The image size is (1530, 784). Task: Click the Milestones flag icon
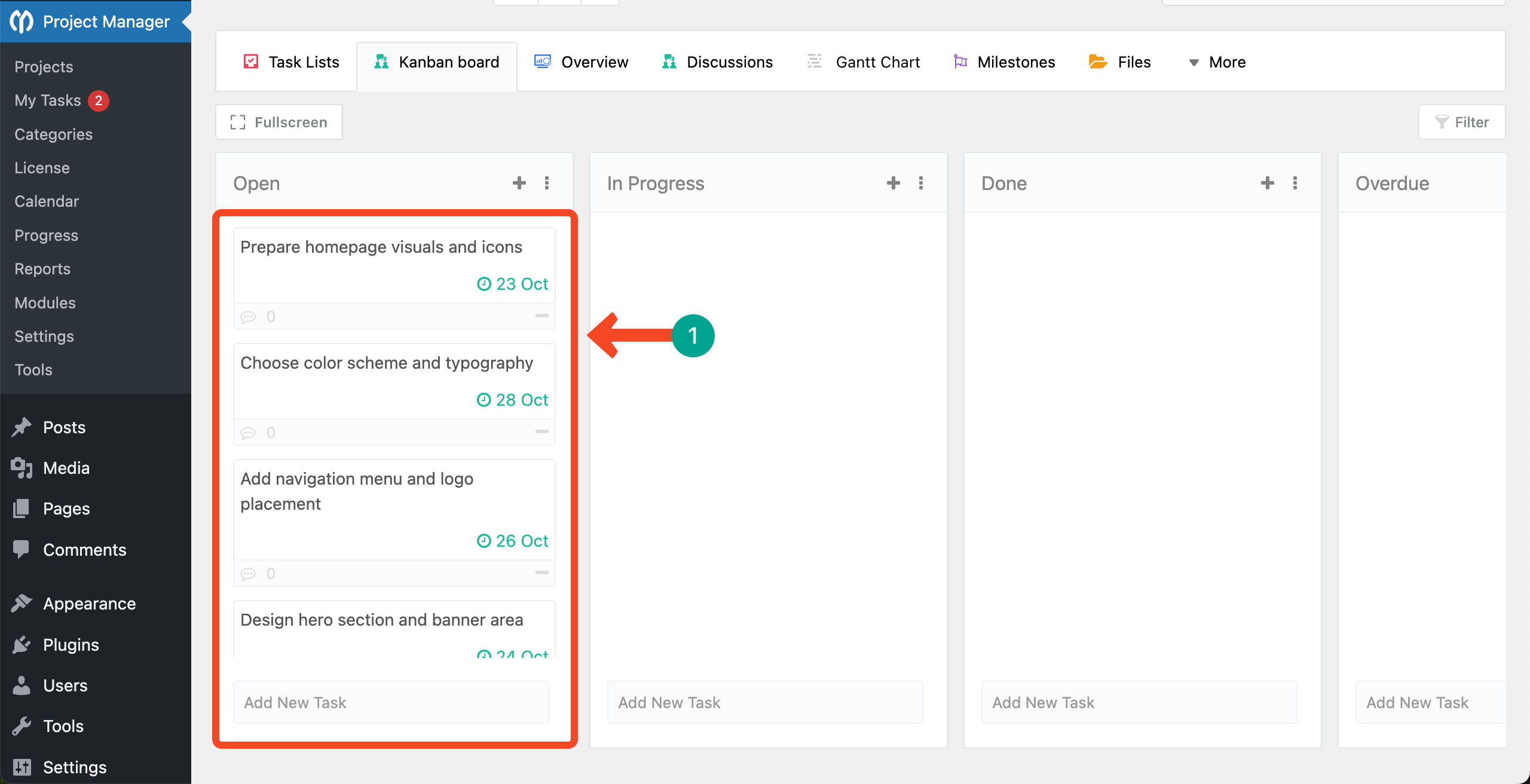960,62
